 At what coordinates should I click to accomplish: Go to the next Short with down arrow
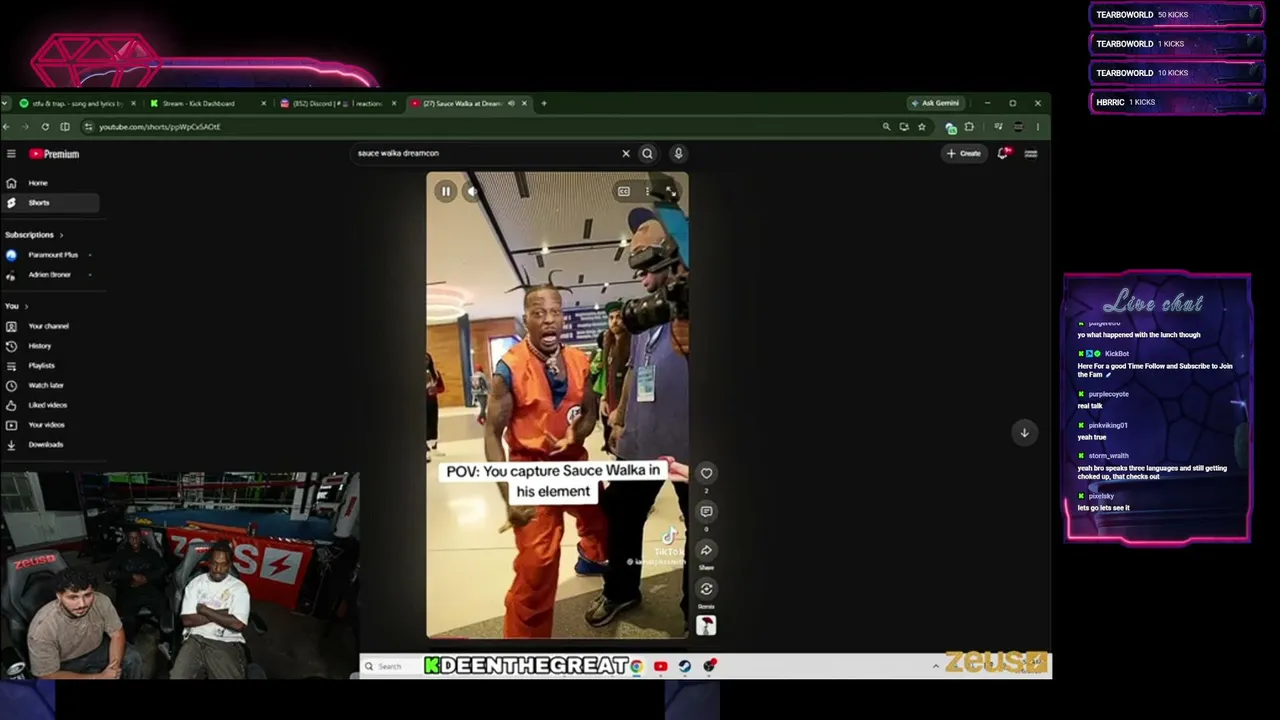point(1024,433)
